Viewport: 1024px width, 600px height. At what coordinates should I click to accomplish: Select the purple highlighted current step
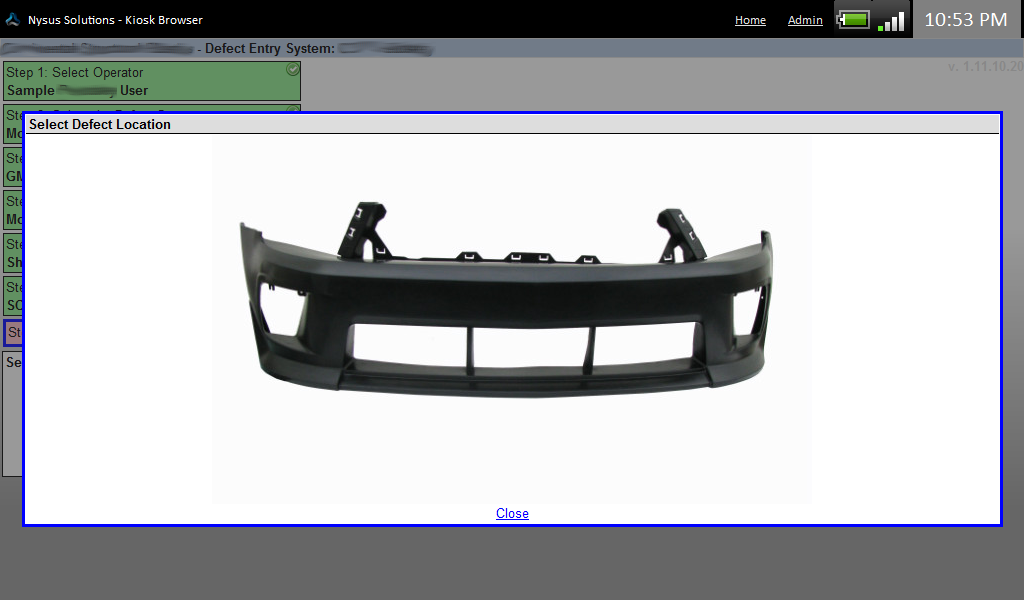[x=13, y=332]
